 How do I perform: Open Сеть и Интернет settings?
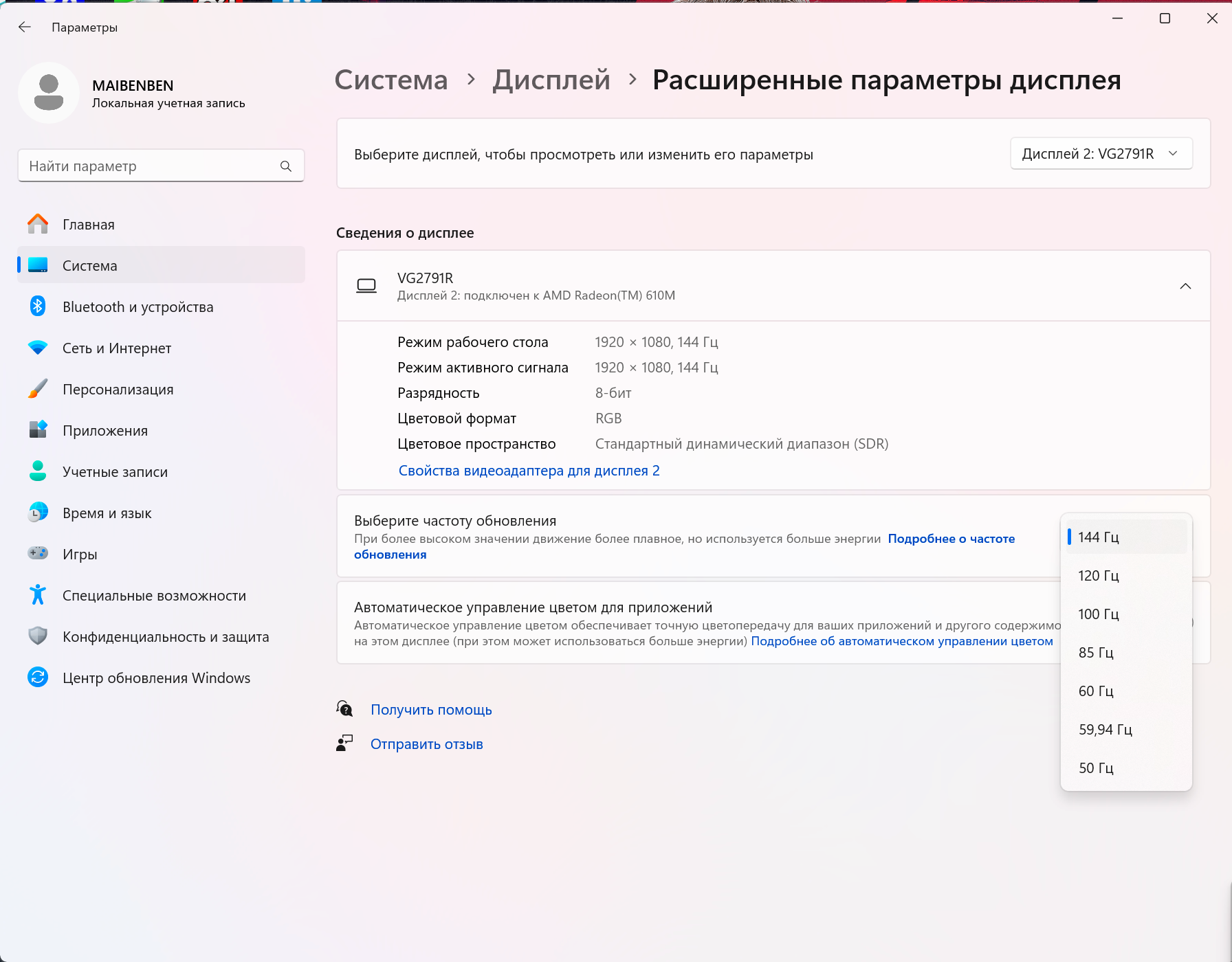point(116,348)
